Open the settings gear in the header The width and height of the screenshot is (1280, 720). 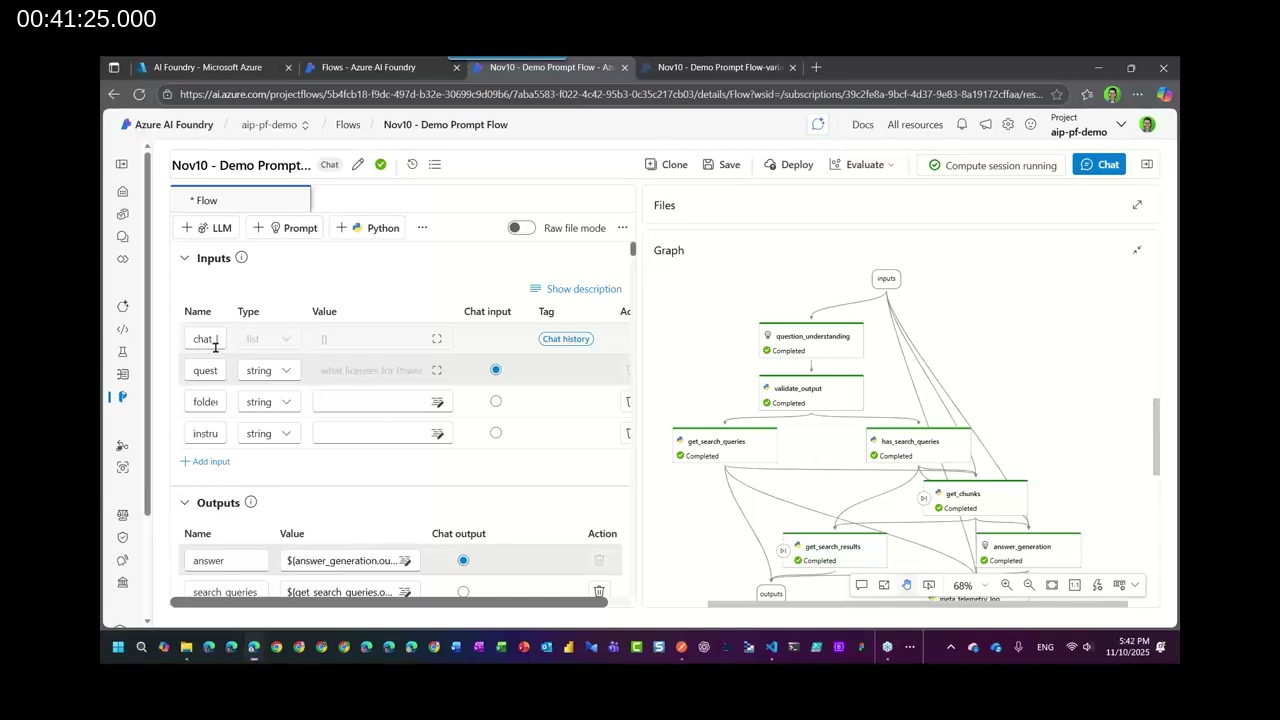[1008, 124]
